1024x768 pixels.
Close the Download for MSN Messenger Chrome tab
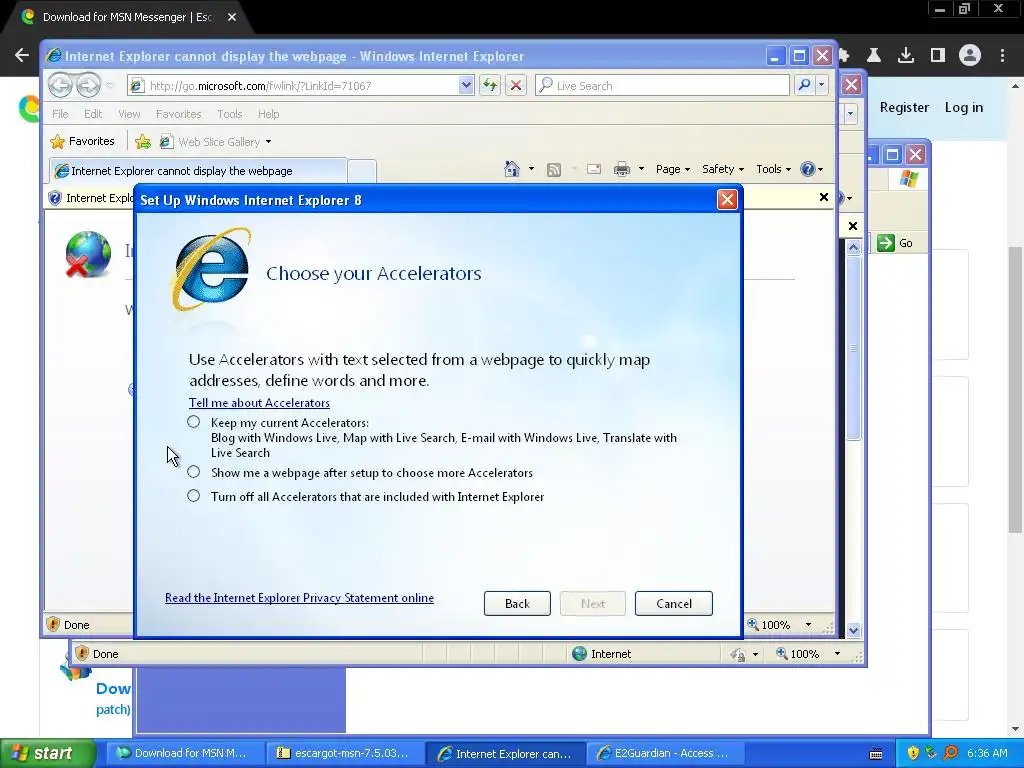click(x=232, y=17)
